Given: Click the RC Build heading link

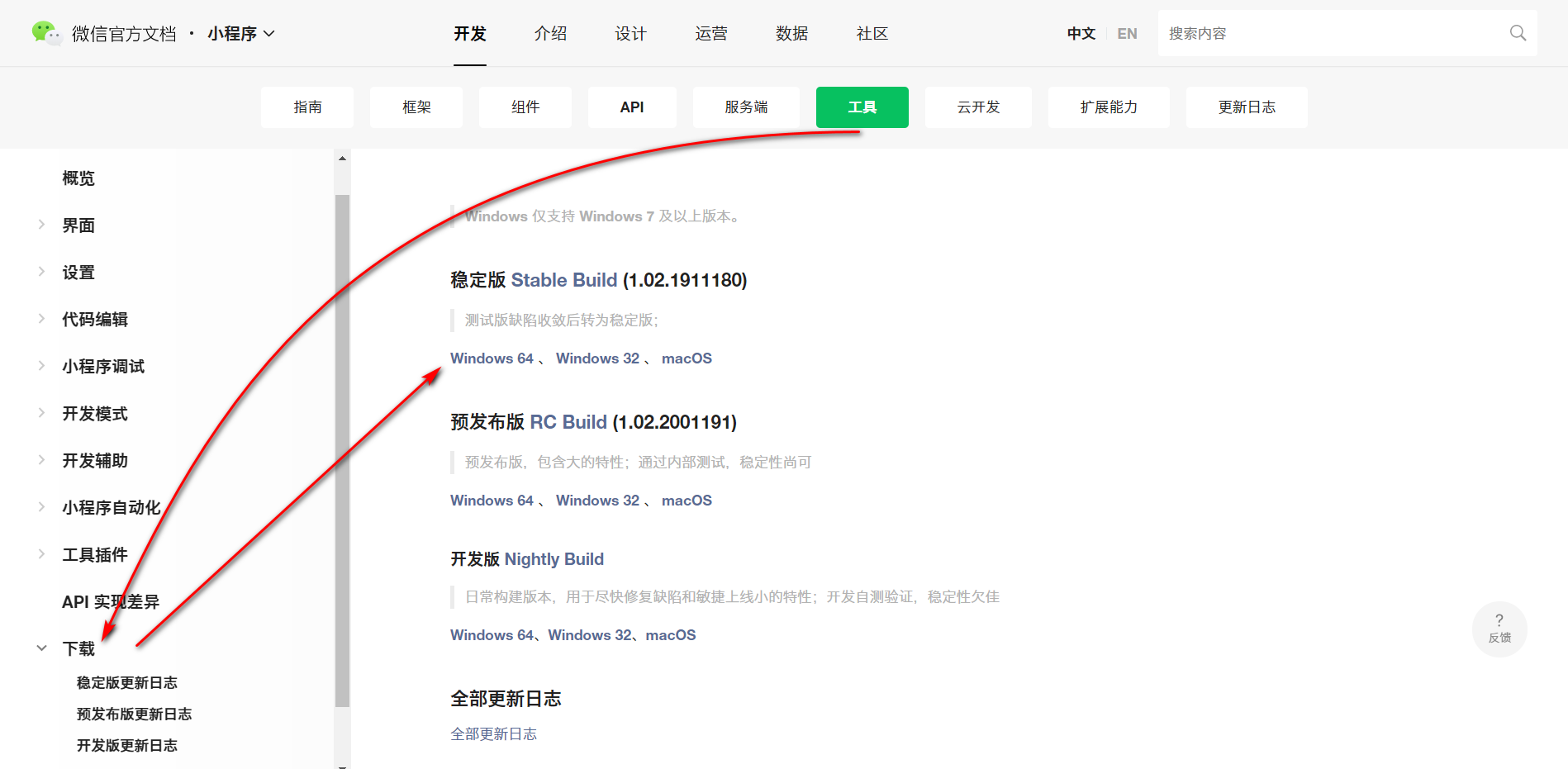Looking at the screenshot, I should pyautogui.click(x=568, y=422).
